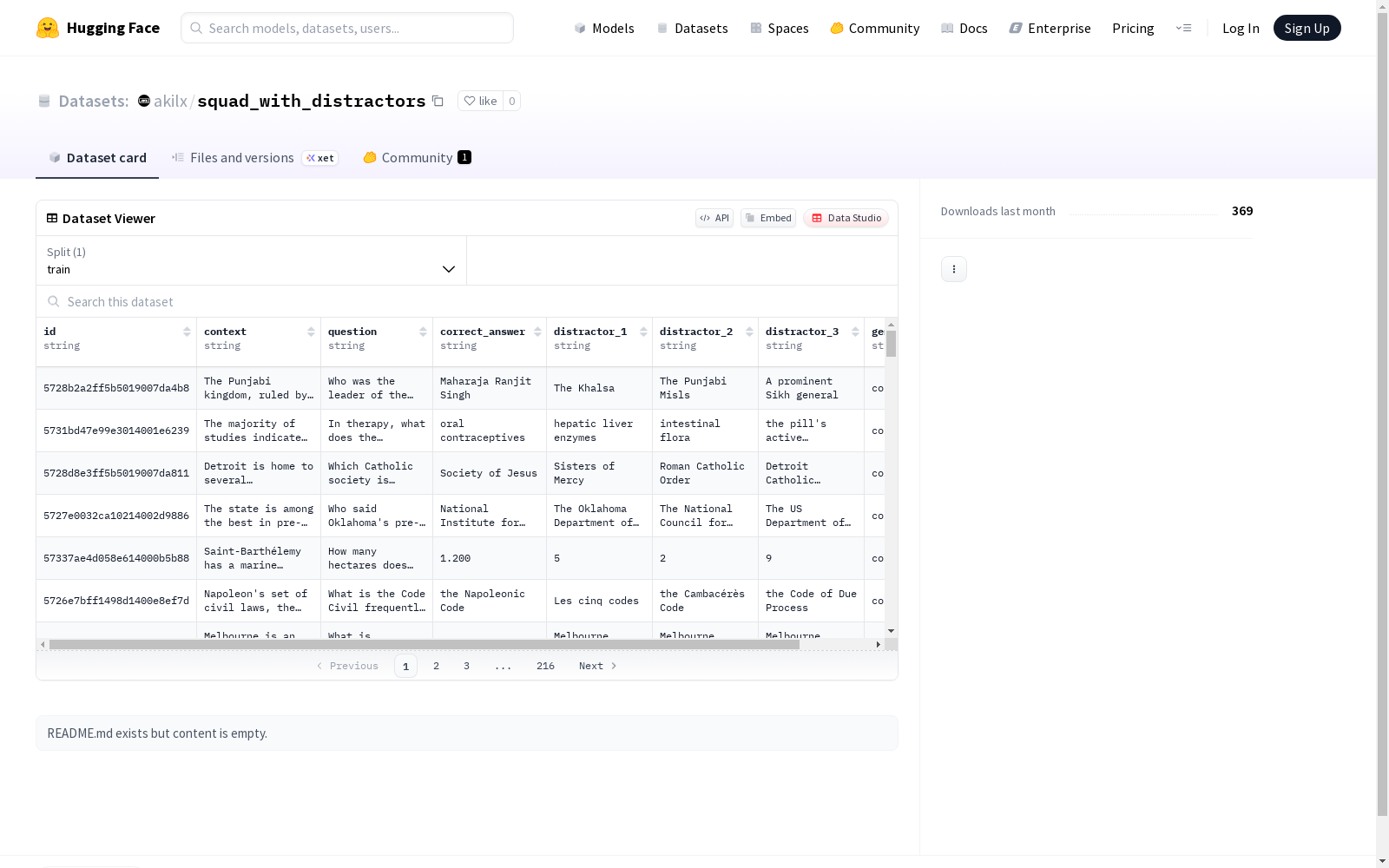Sort by the correct_answer column
Image resolution: width=1389 pixels, height=868 pixels.
[537, 332]
